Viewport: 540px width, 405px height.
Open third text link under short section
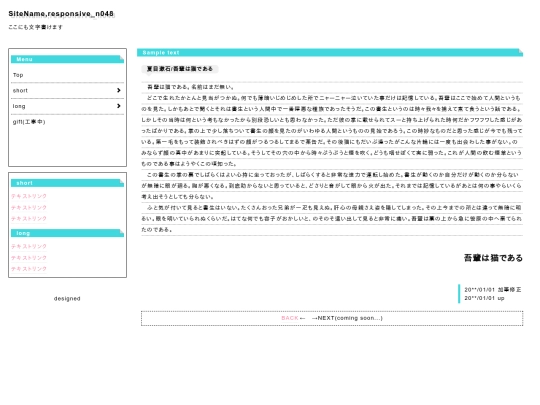(29, 219)
